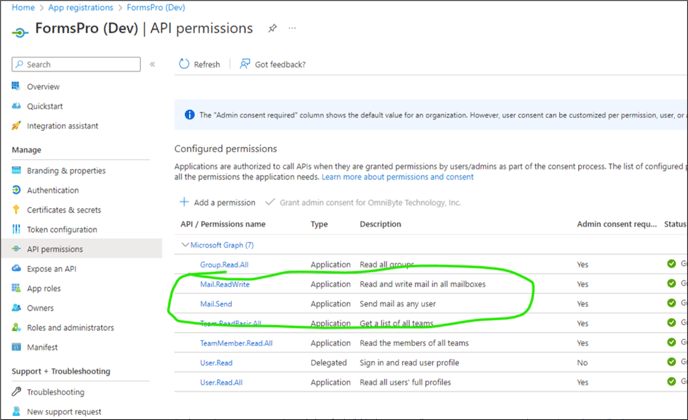The width and height of the screenshot is (688, 420).
Task: Open Manifest in the sidebar
Action: pos(42,347)
